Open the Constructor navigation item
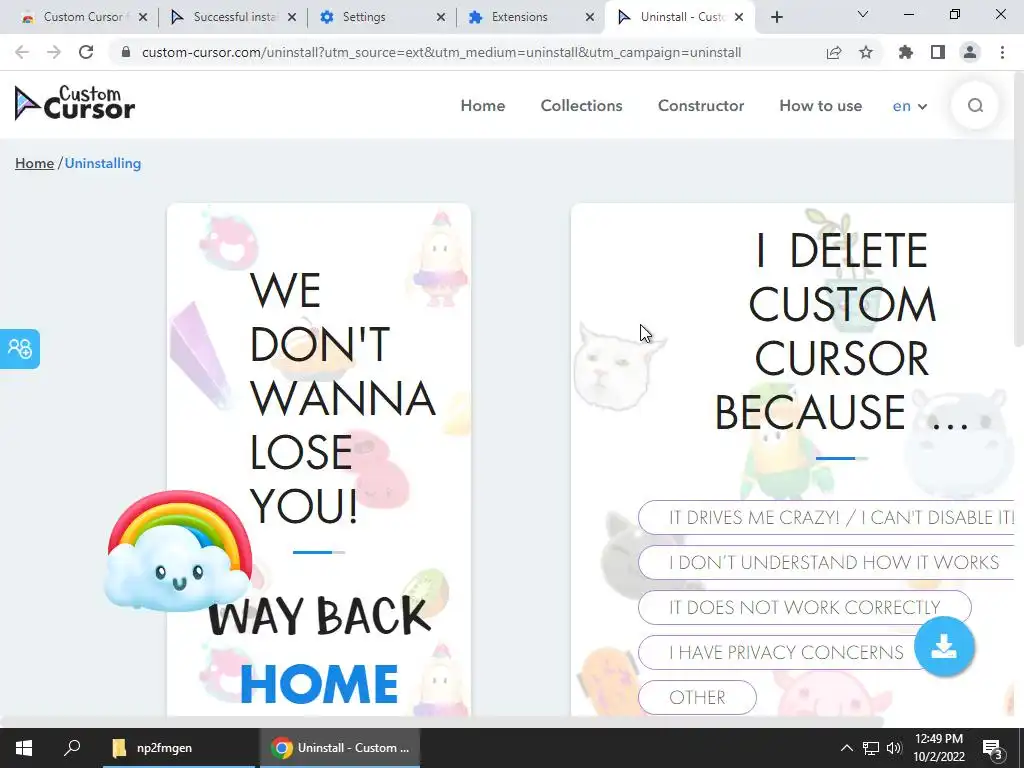The image size is (1024, 768). tap(701, 105)
